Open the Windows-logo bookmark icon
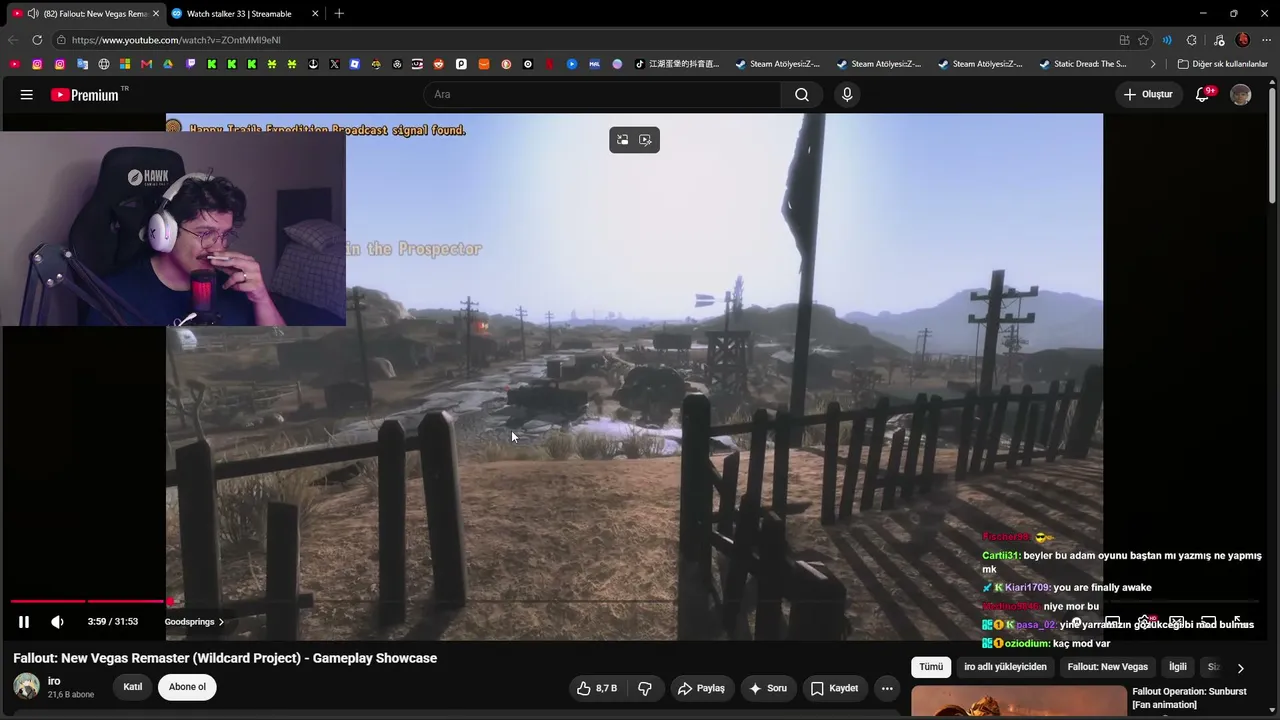This screenshot has height=720, width=1280. [x=125, y=64]
